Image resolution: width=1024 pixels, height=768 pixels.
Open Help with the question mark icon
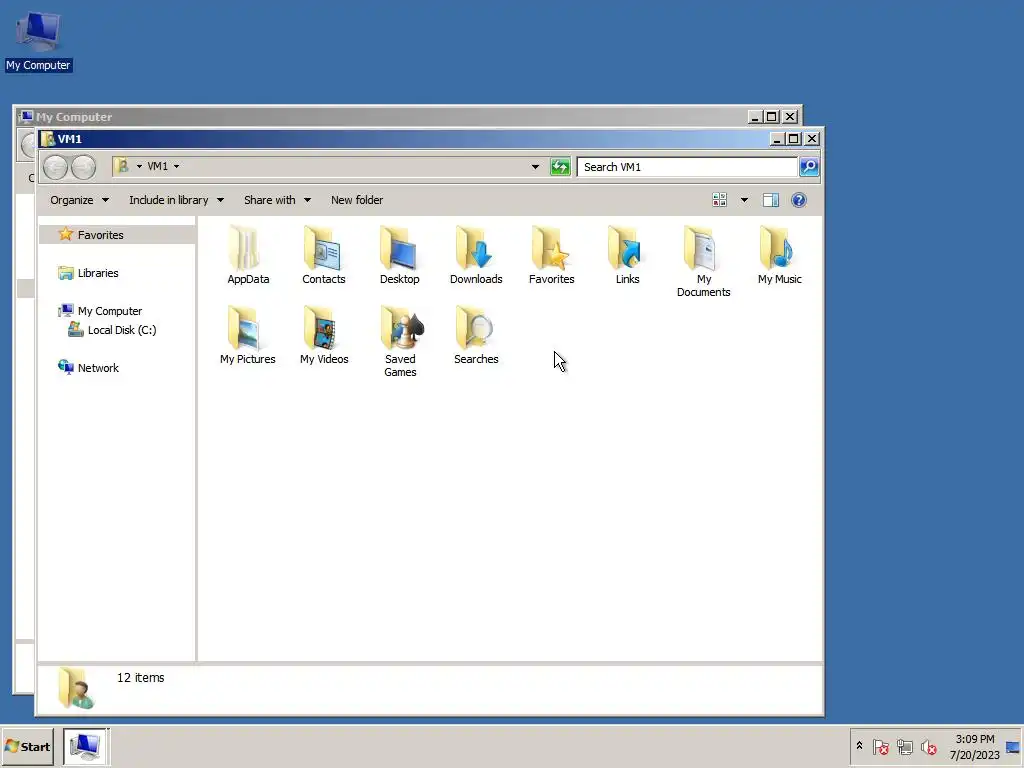coord(798,200)
